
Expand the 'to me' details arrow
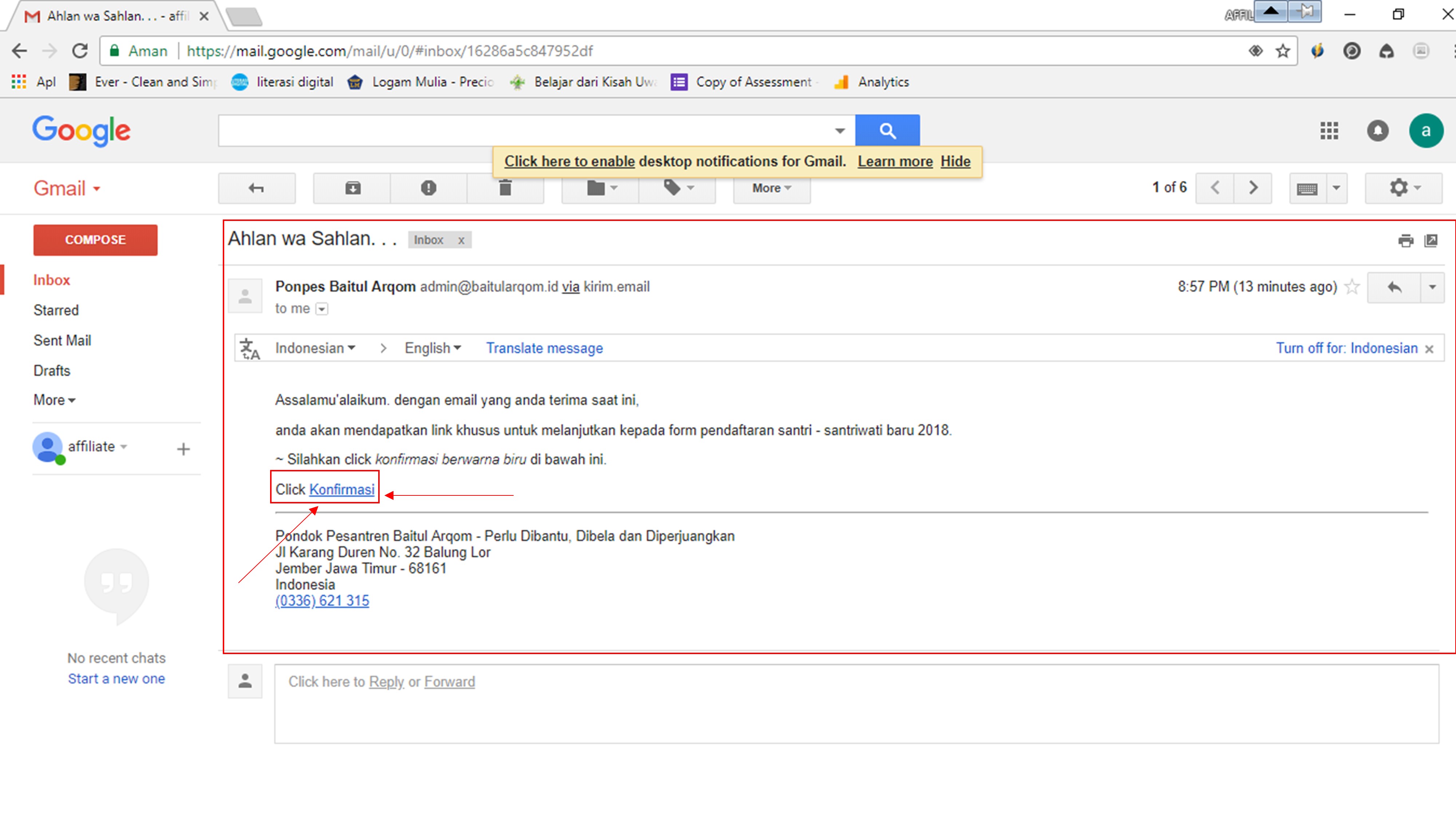322,309
